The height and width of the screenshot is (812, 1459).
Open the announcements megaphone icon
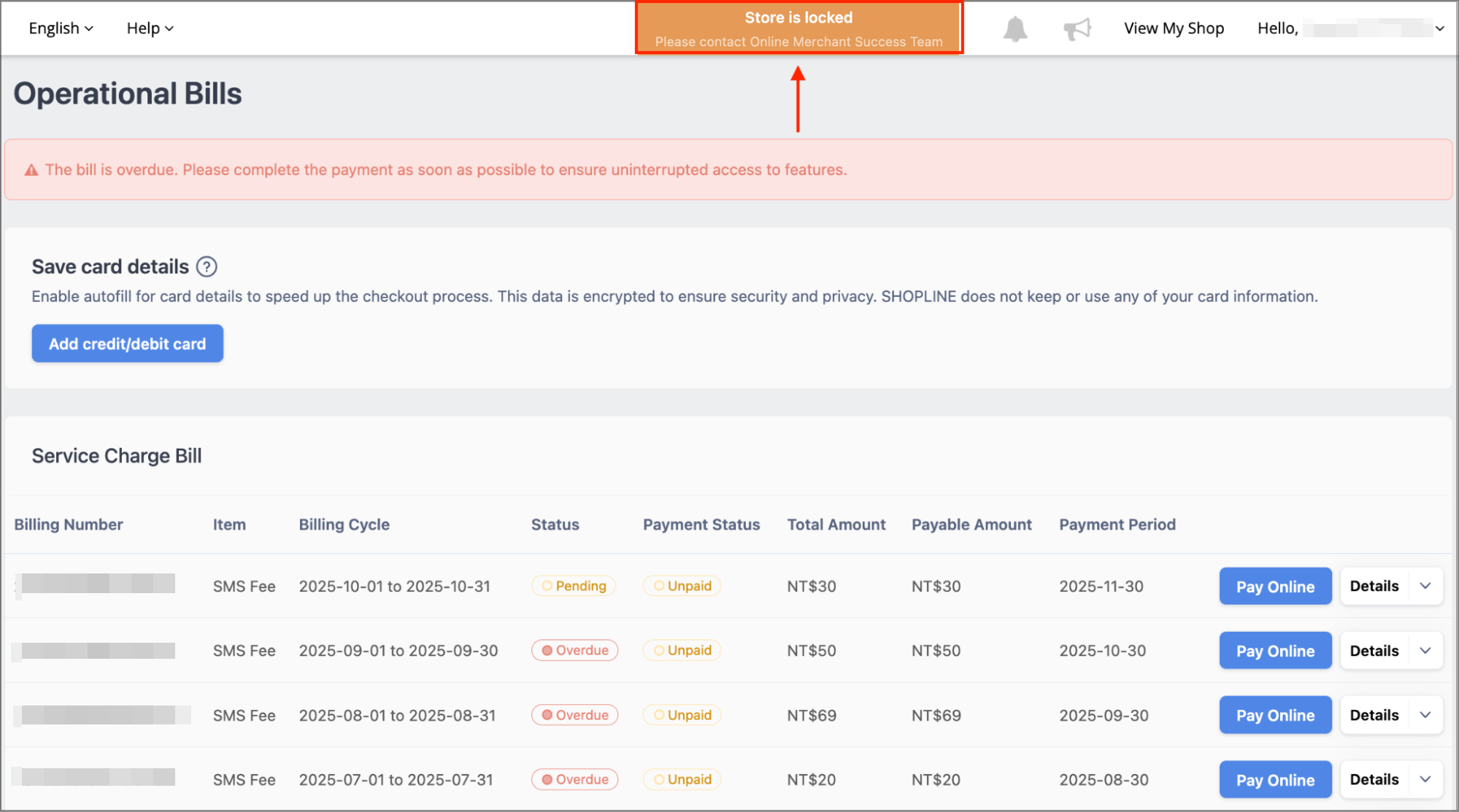[x=1077, y=29]
